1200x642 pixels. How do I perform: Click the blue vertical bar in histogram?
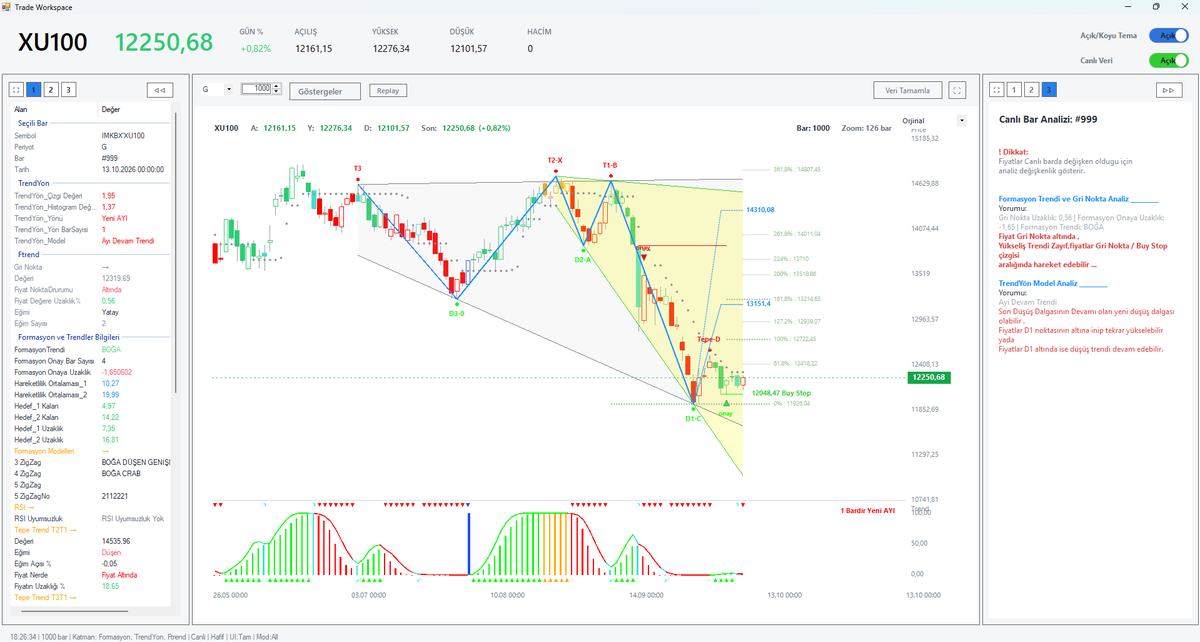pyautogui.click(x=469, y=545)
